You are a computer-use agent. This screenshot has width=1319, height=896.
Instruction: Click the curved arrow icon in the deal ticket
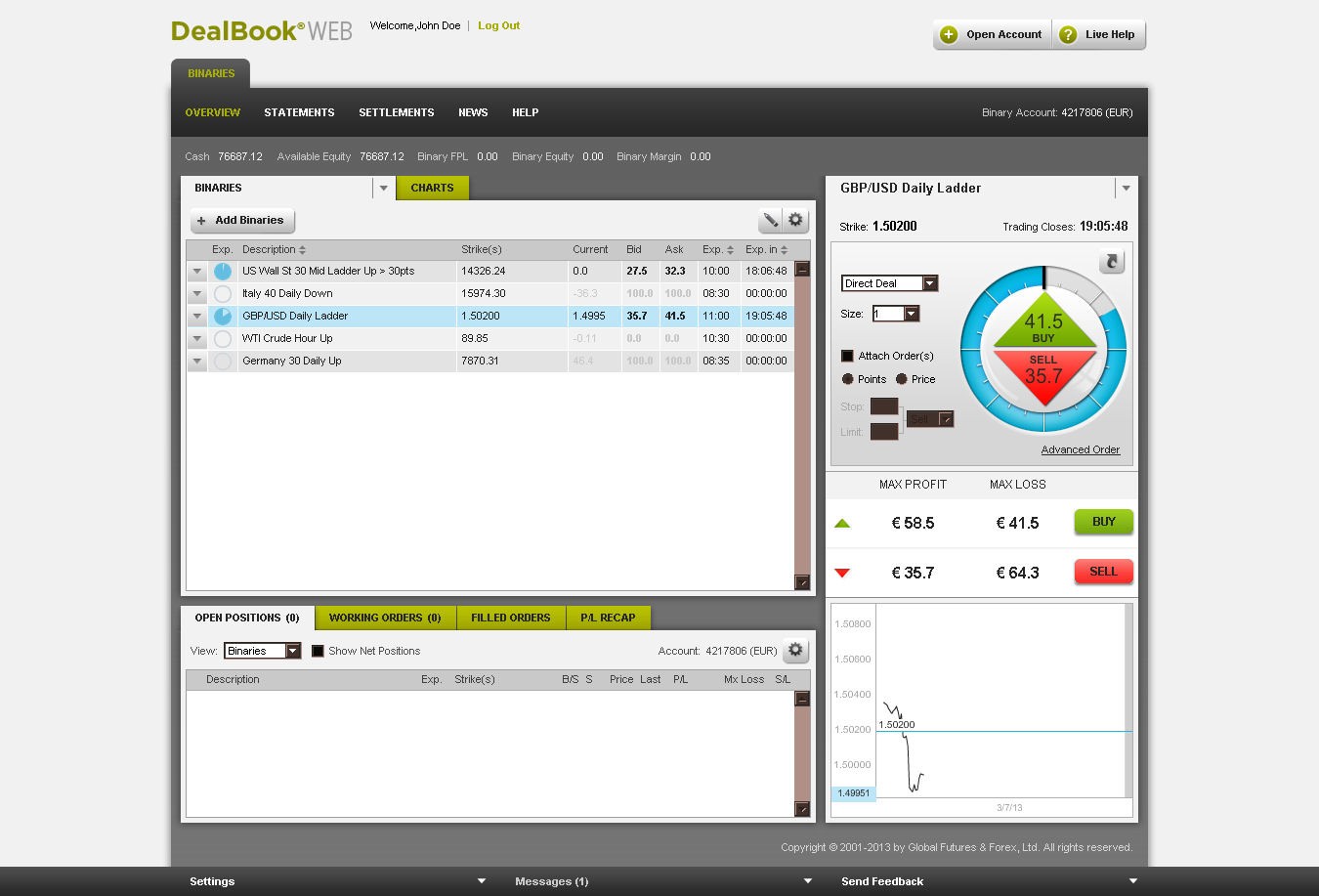pyautogui.click(x=1112, y=262)
